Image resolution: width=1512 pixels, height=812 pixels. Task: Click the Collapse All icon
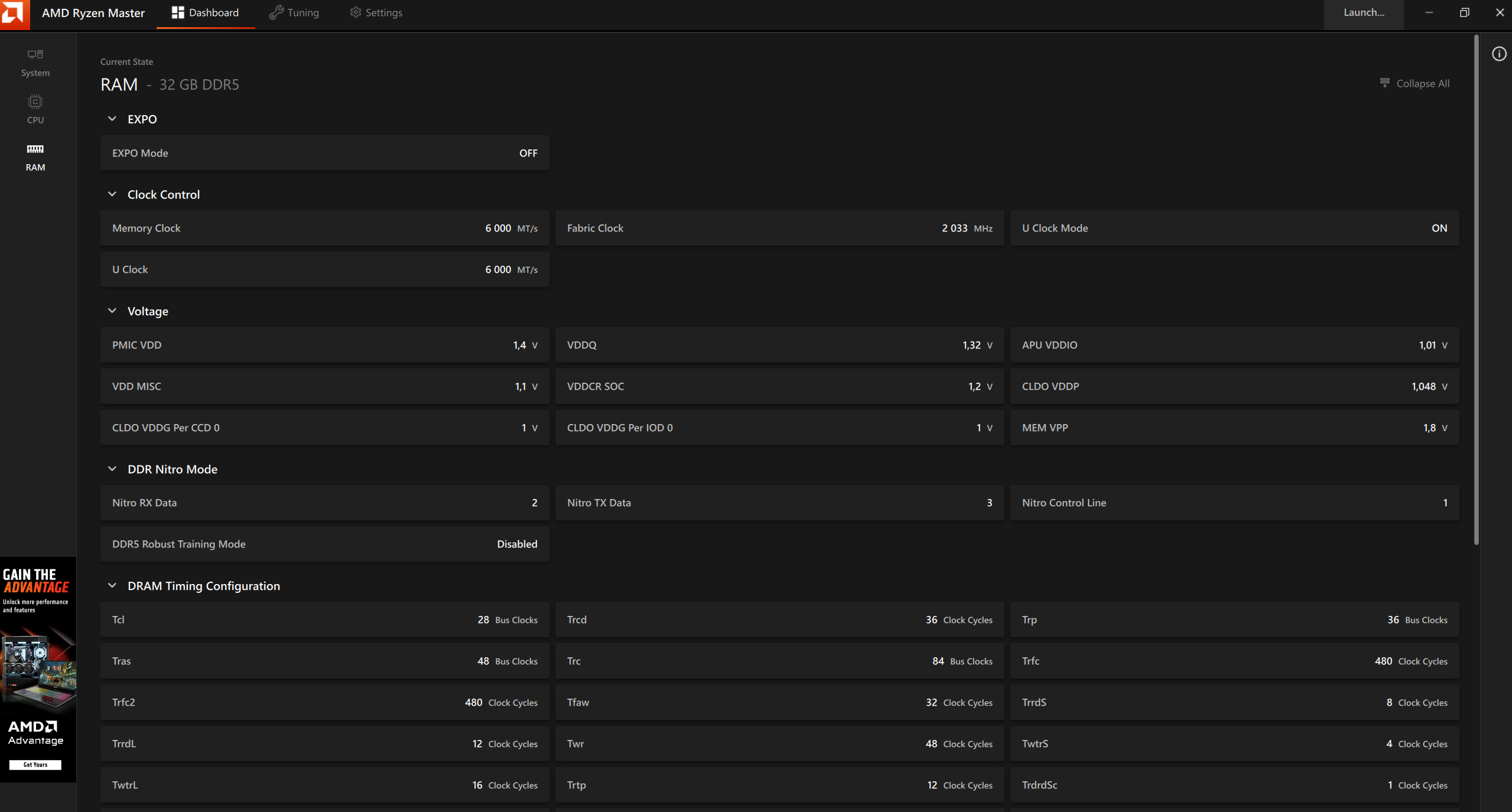point(1384,83)
